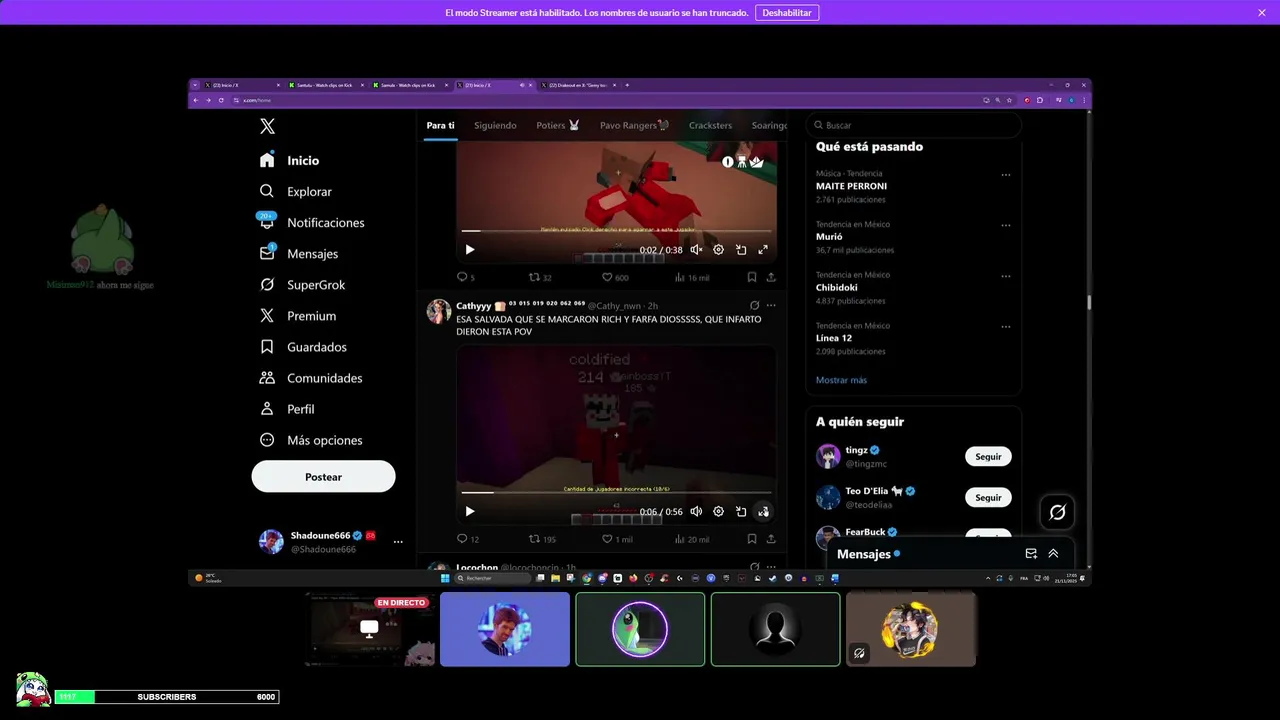Repost Cathyyy's post with 195 reposts

pyautogui.click(x=542, y=539)
